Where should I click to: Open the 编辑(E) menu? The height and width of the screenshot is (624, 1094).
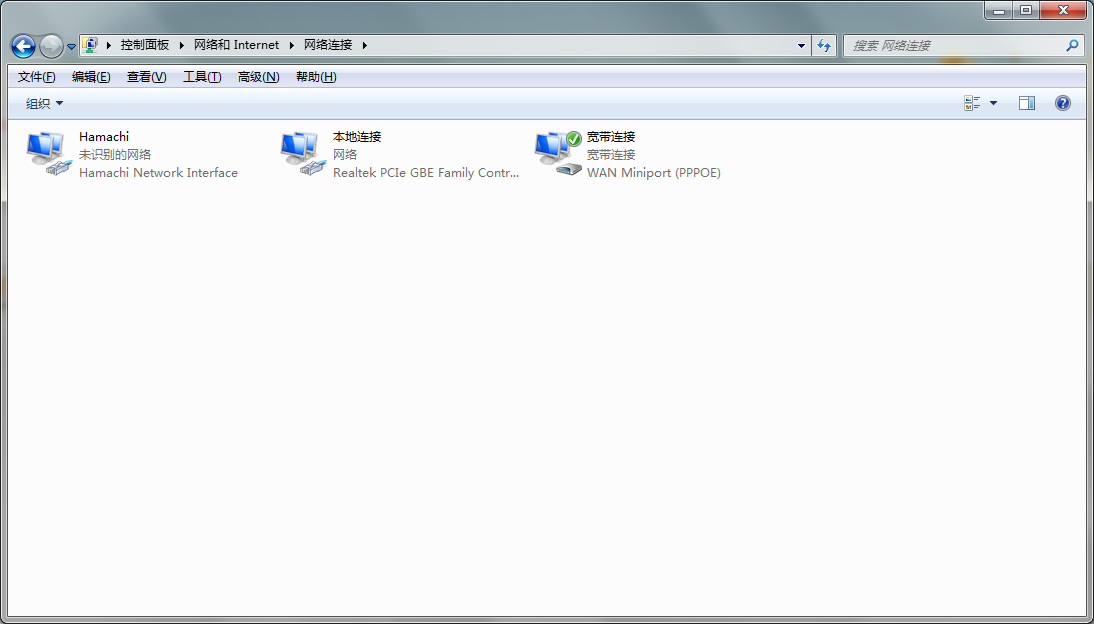91,77
